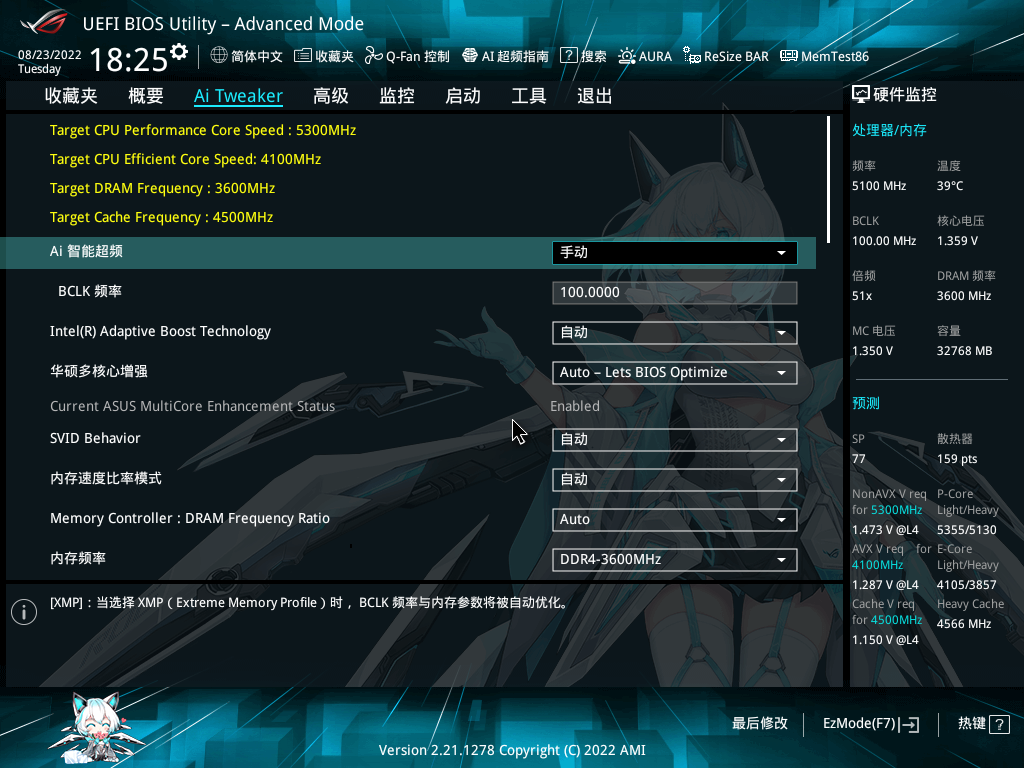Click the EzMode(F7) button text
1024x768 pixels.
[x=859, y=724]
